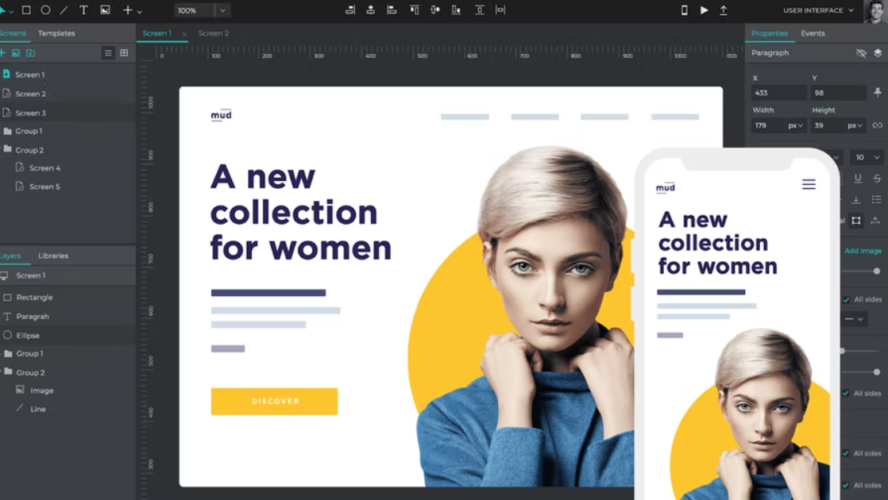
Task: Click the Add image link
Action: (863, 251)
